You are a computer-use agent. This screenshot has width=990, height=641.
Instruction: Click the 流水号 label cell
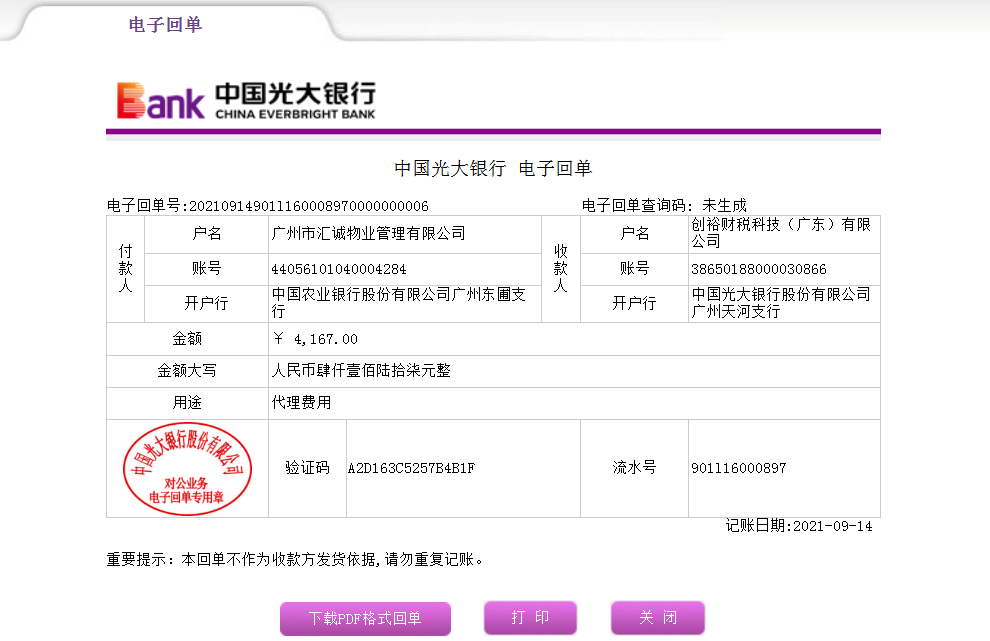point(635,468)
